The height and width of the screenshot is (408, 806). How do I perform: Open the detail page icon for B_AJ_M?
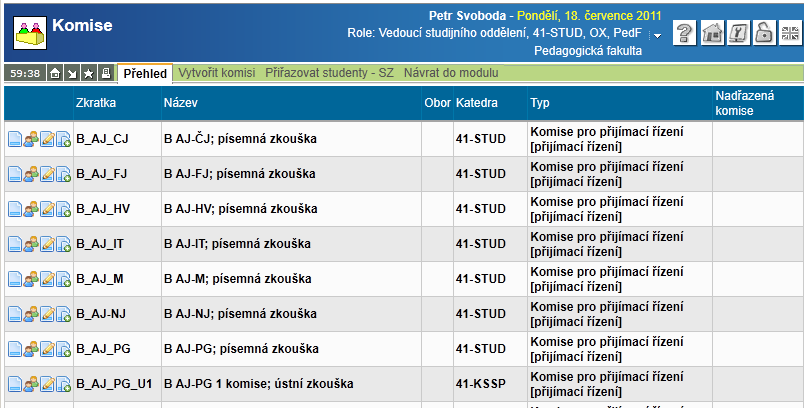tap(15, 279)
